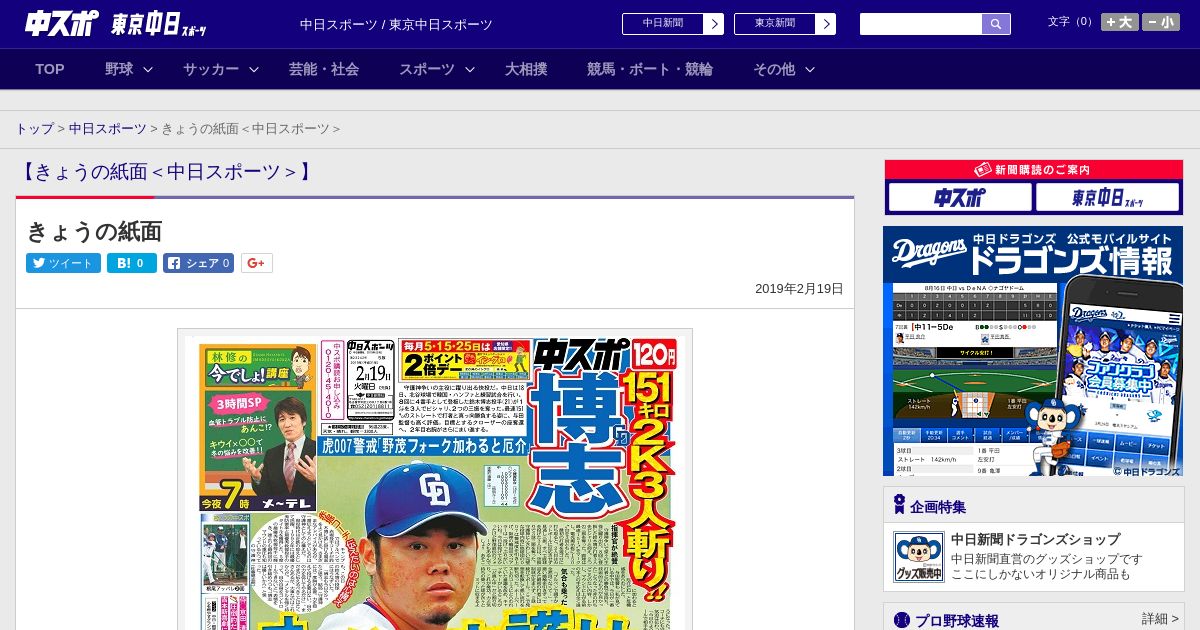Open the 中日新聞 link button

click(662, 24)
